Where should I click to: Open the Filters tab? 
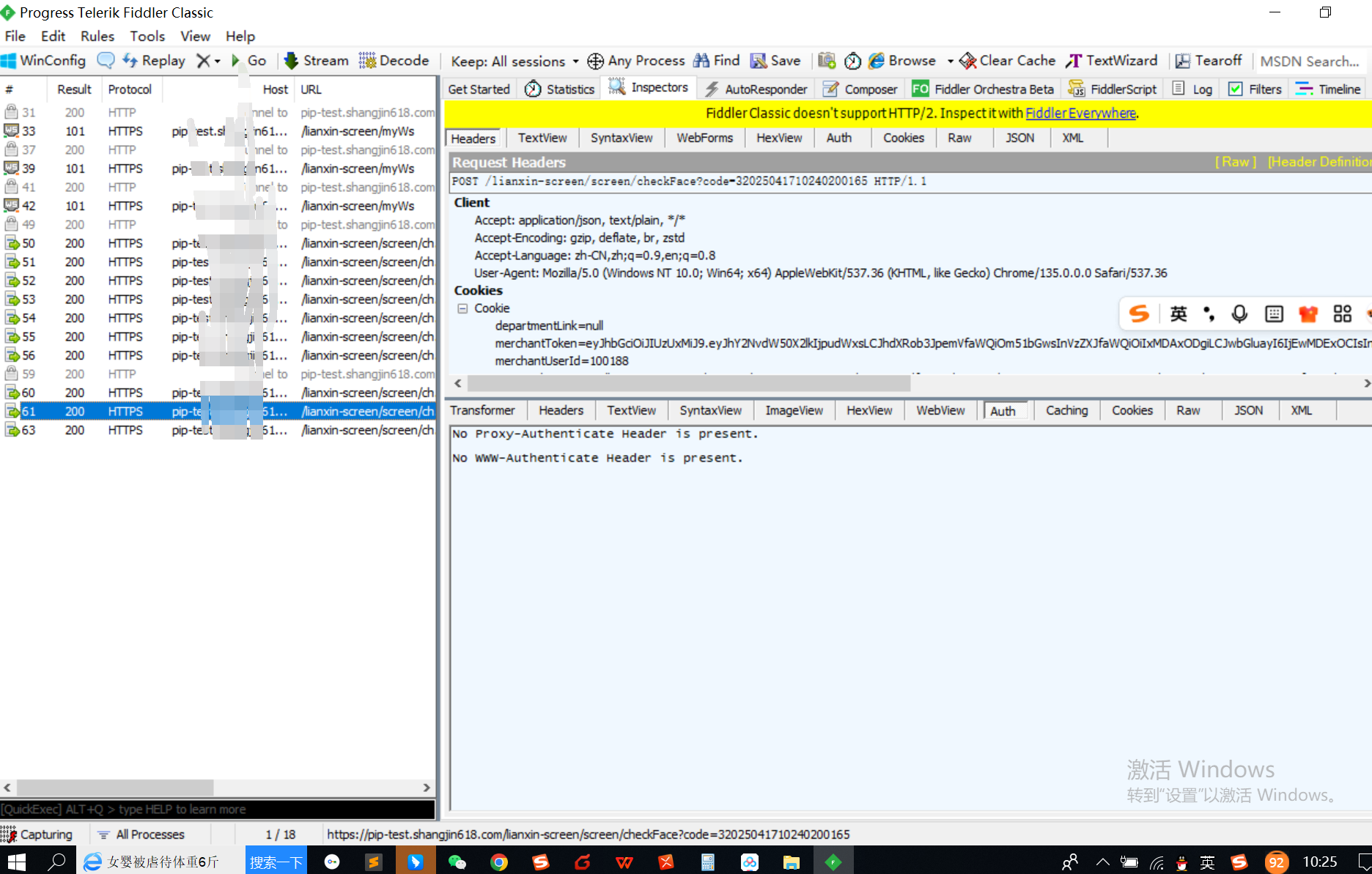1255,89
